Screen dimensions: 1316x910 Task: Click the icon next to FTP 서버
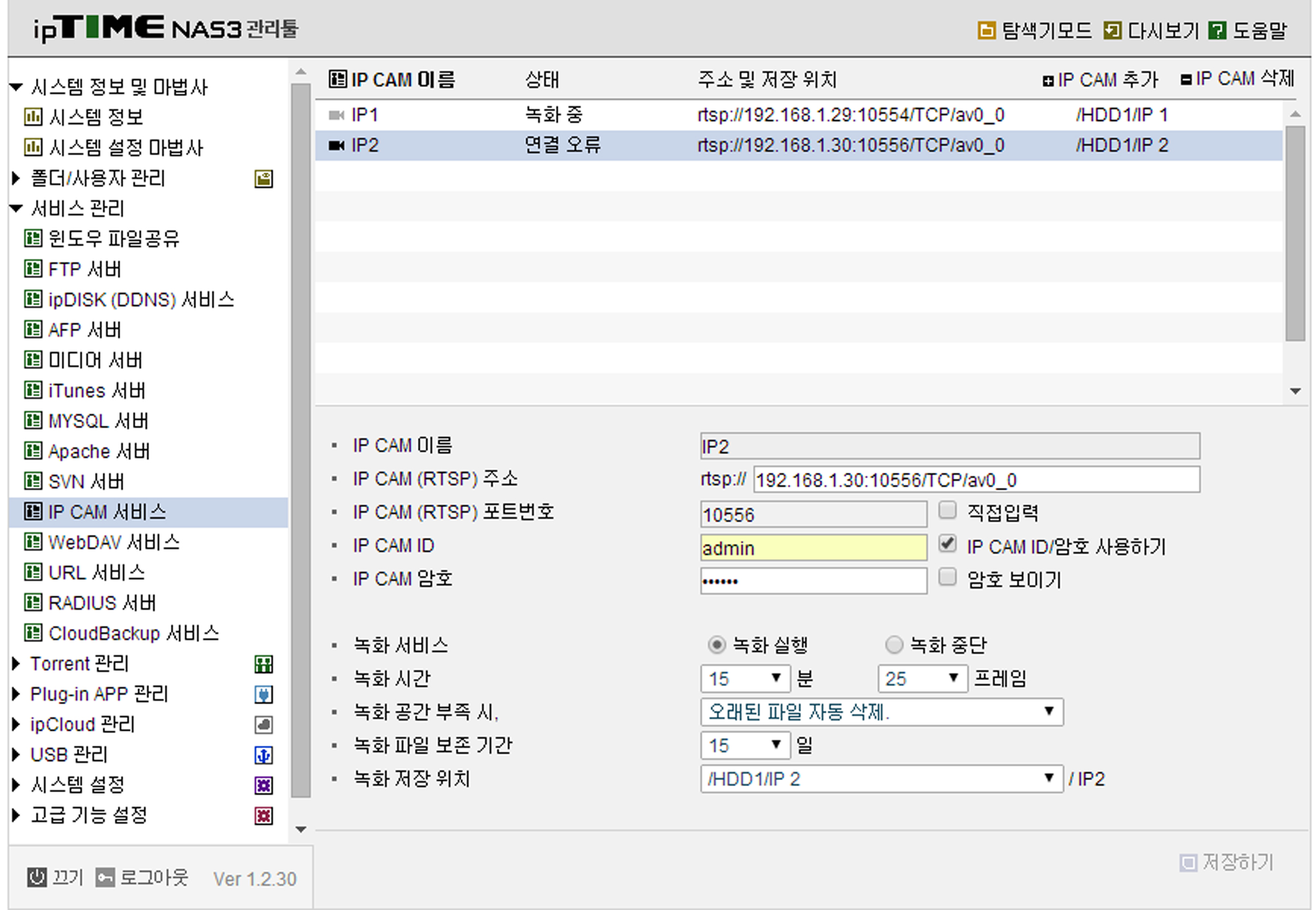coord(33,269)
